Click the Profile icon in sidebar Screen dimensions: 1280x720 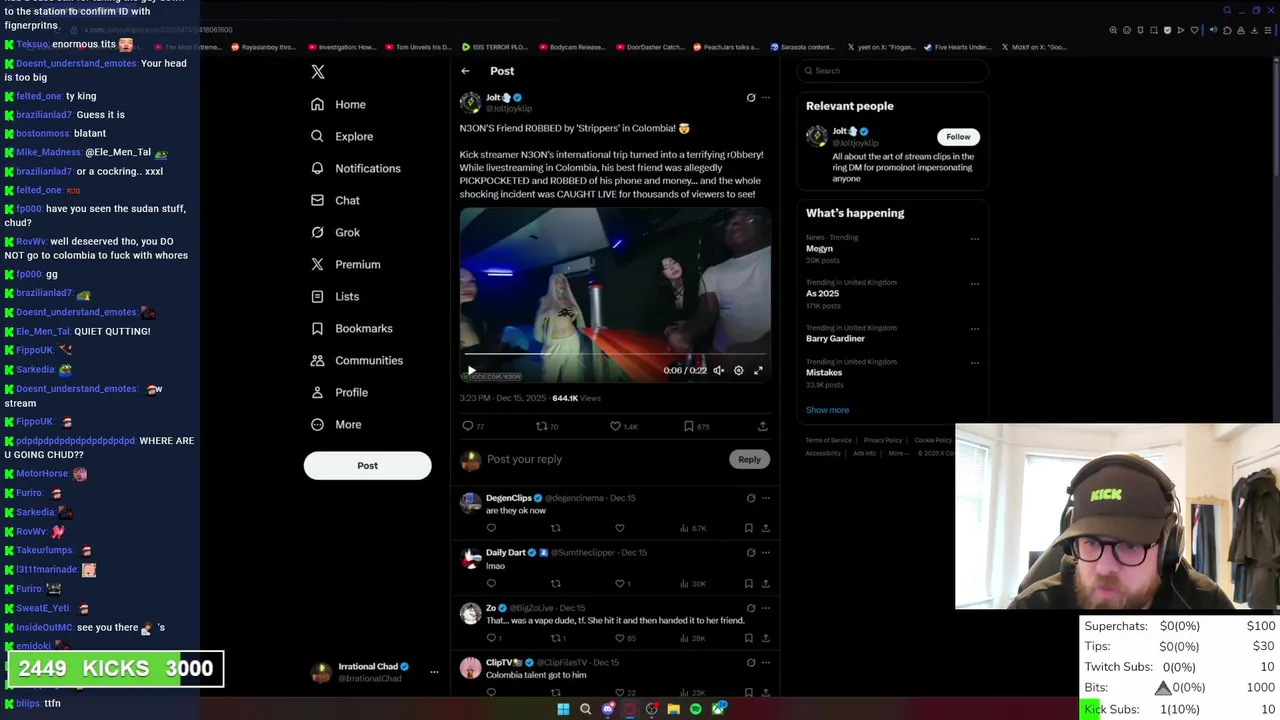point(317,392)
